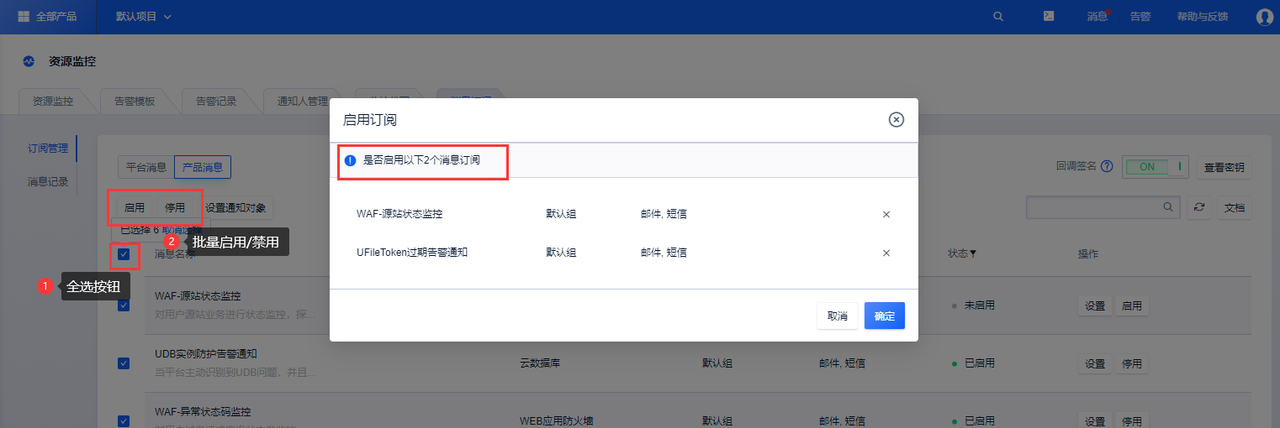
Task: Toggle the select-all checkbox in table header
Action: 124,254
